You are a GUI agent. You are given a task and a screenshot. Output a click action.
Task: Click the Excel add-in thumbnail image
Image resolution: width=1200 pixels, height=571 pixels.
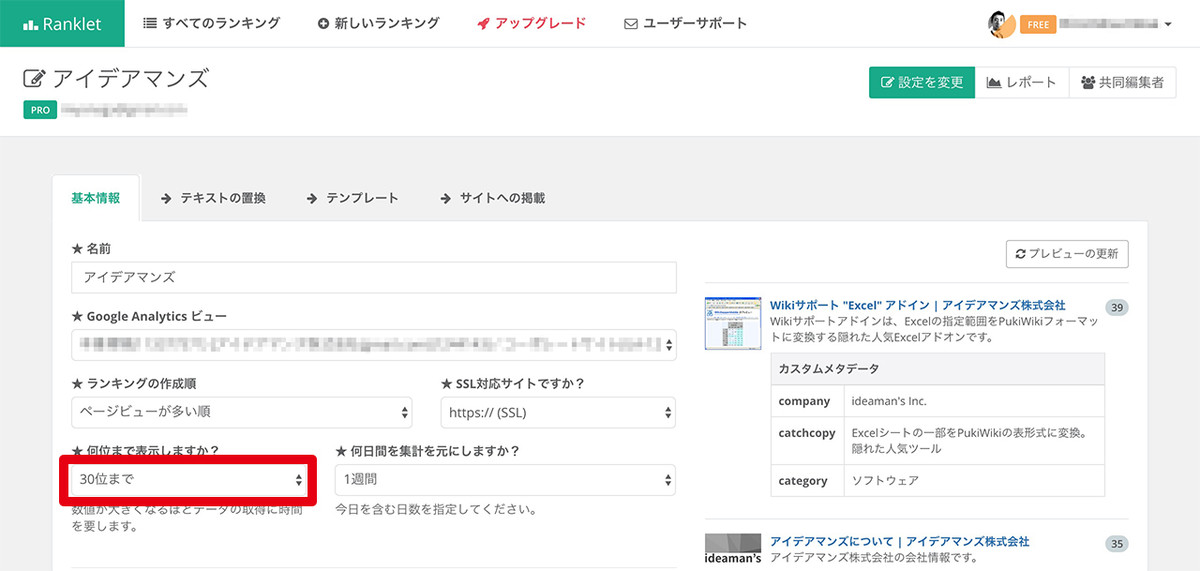click(x=732, y=322)
